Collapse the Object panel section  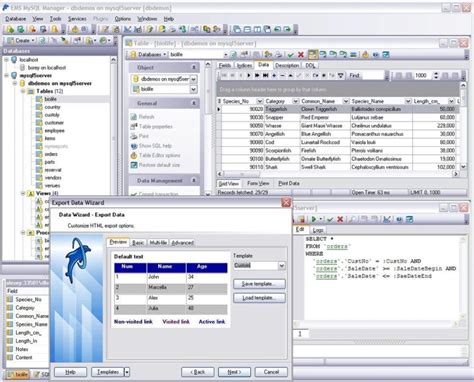[194, 68]
